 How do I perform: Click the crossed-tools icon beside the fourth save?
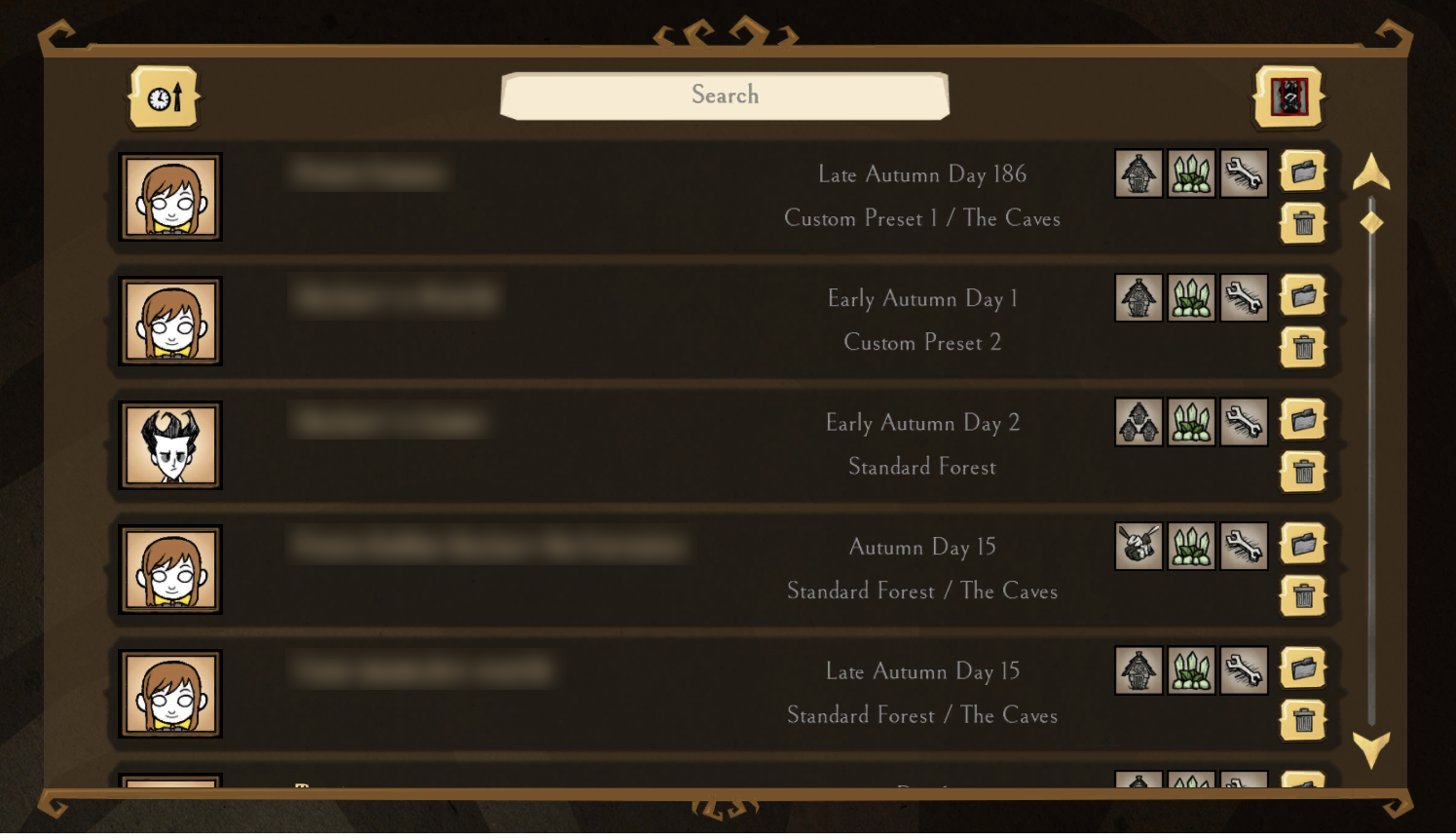pos(1139,546)
